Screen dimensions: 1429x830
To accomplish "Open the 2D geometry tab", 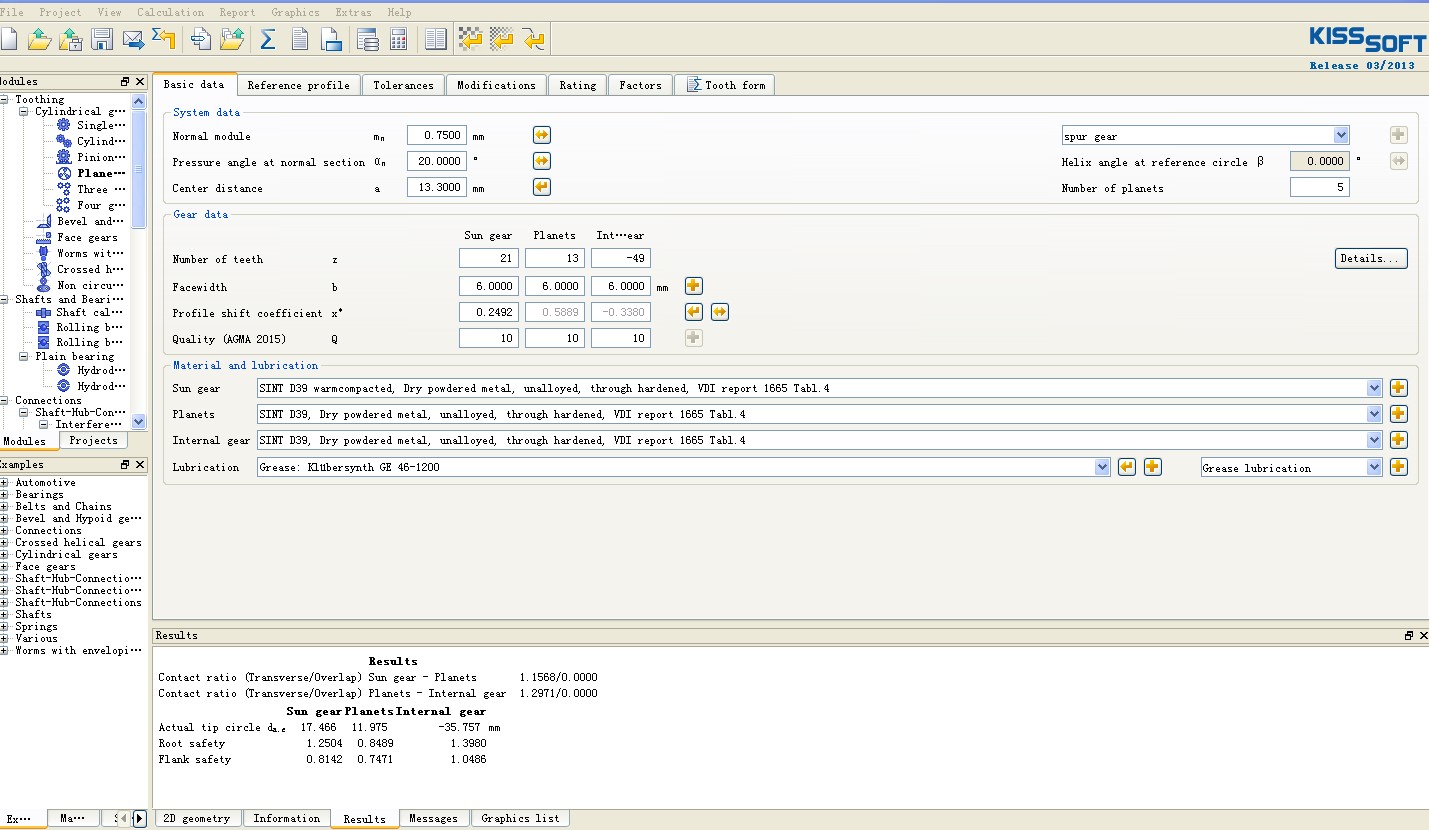I will (197, 818).
